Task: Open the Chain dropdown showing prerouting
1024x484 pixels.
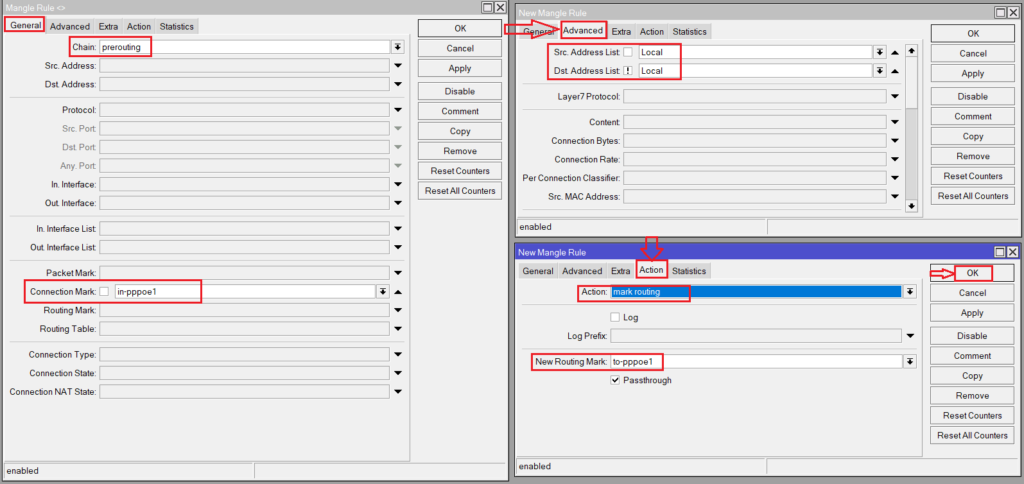Action: (397, 47)
